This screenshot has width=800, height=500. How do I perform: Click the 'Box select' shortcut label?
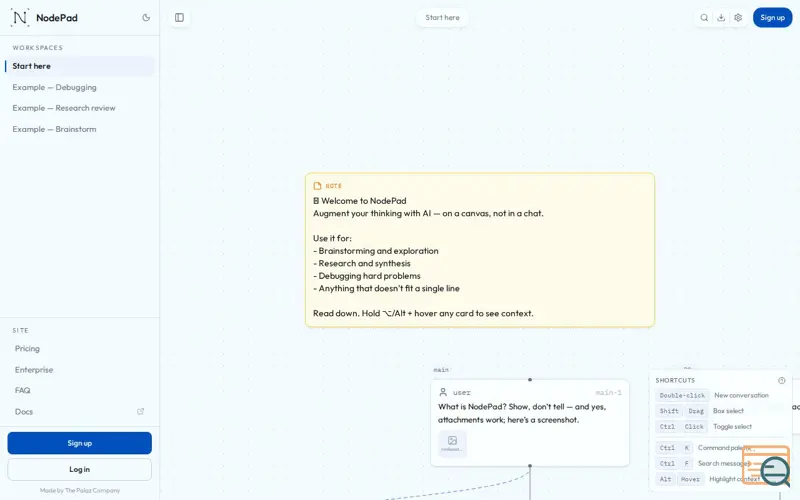[728, 411]
